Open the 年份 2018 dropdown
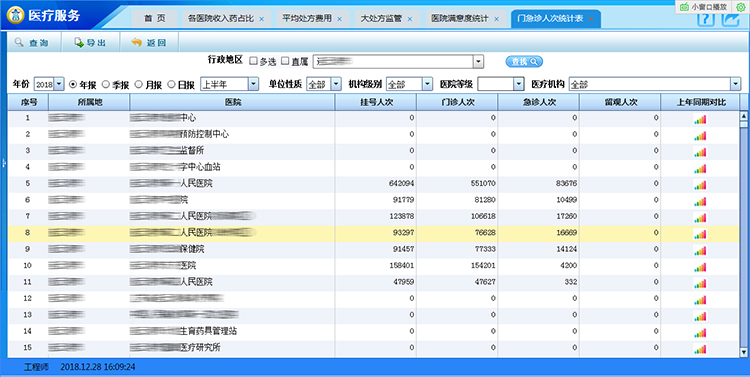Image resolution: width=750 pixels, height=377 pixels. 59,84
